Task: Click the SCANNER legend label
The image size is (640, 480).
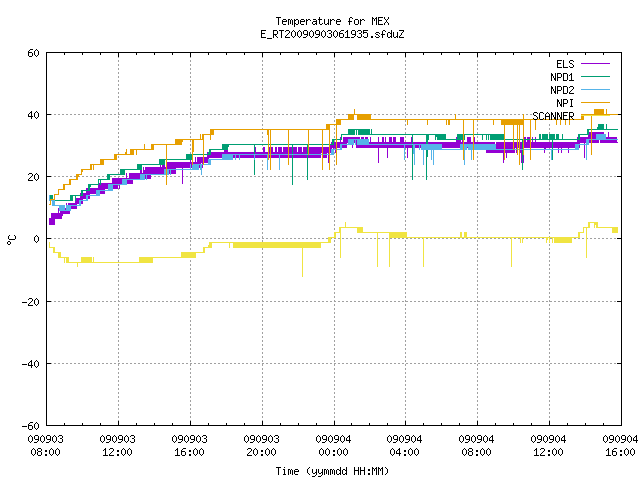Action: (553, 116)
